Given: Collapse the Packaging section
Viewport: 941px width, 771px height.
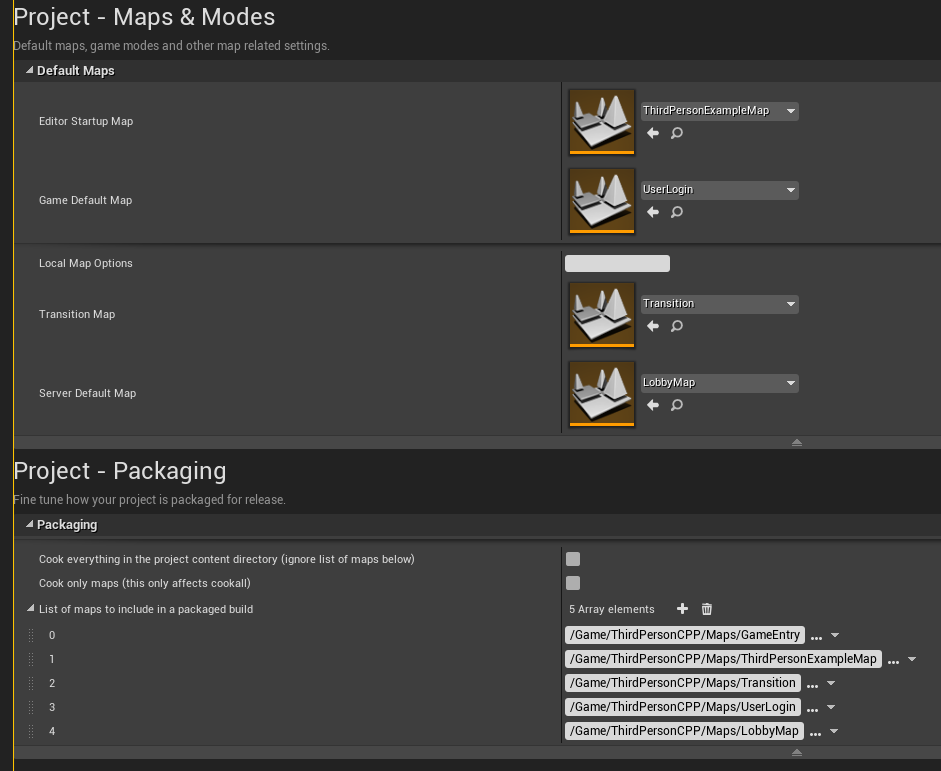Looking at the screenshot, I should click(30, 524).
